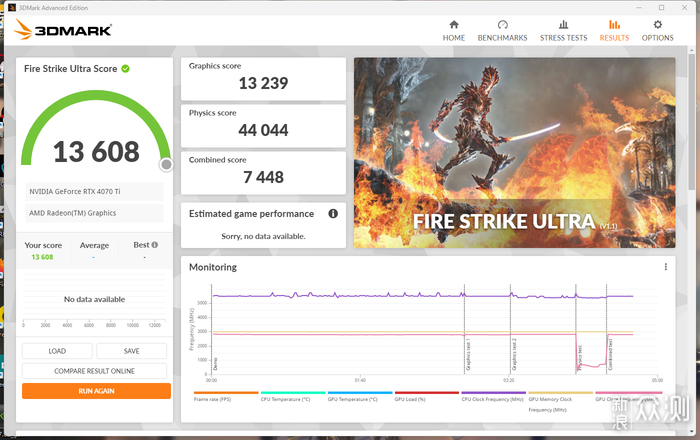Switch to STRESS TESTS tab
The image size is (700, 440).
point(563,31)
